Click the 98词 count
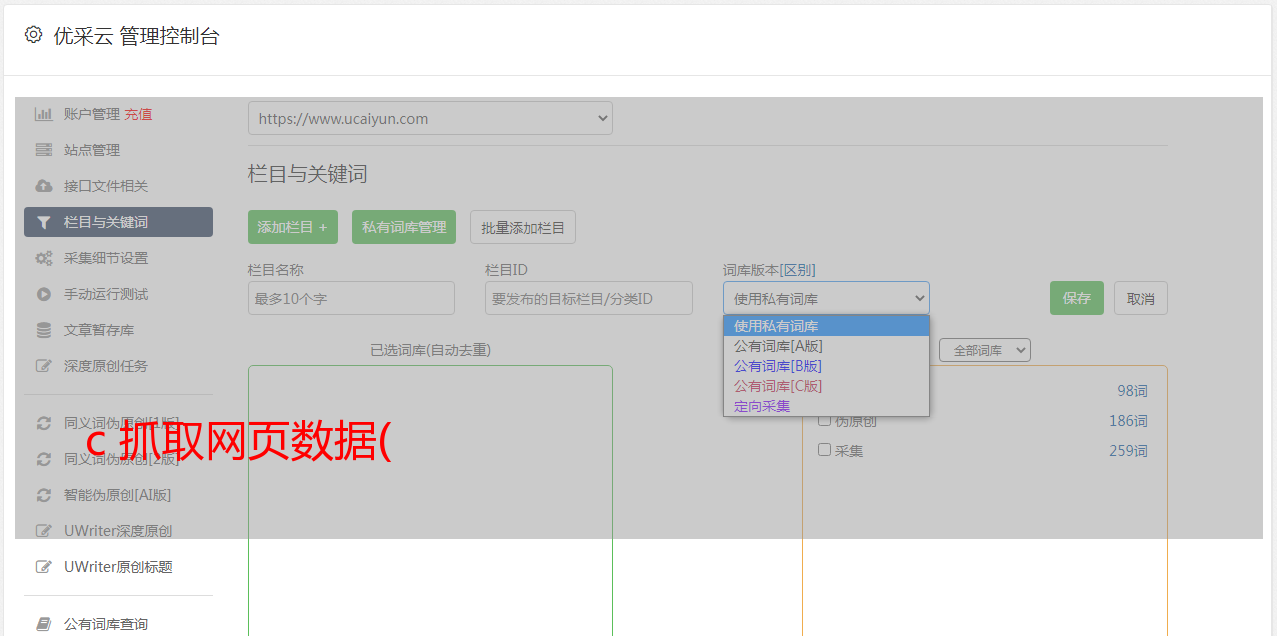The height and width of the screenshot is (636, 1277). click(1132, 391)
